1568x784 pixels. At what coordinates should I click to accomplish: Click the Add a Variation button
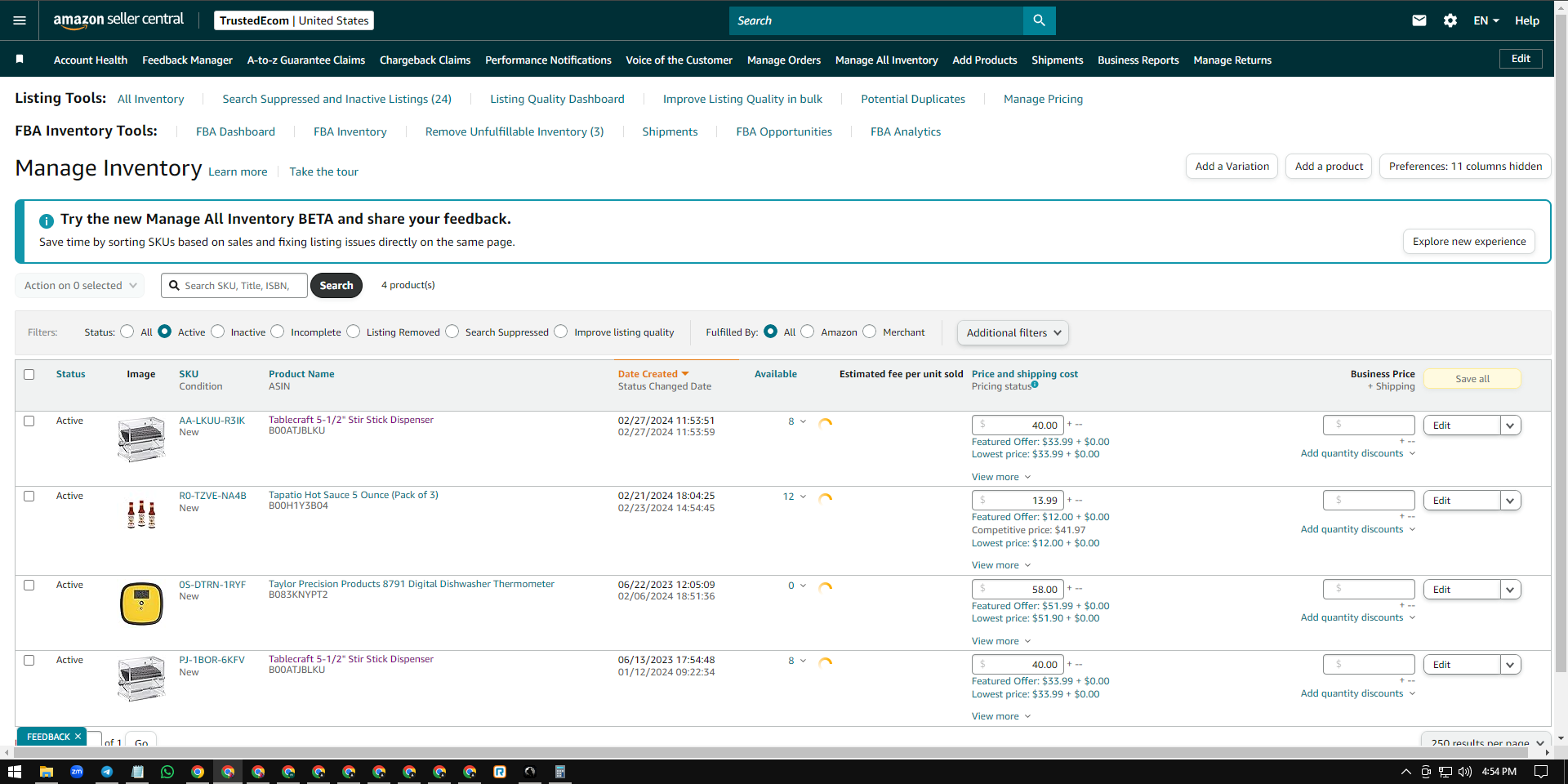click(x=1232, y=167)
